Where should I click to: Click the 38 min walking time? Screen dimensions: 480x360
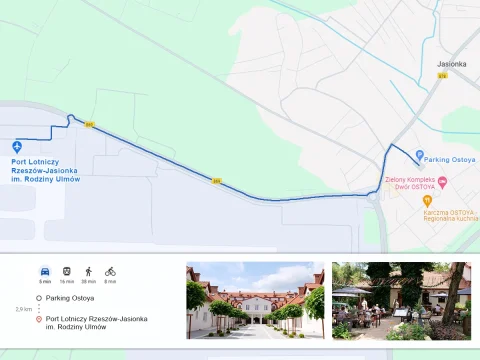pyautogui.click(x=89, y=282)
